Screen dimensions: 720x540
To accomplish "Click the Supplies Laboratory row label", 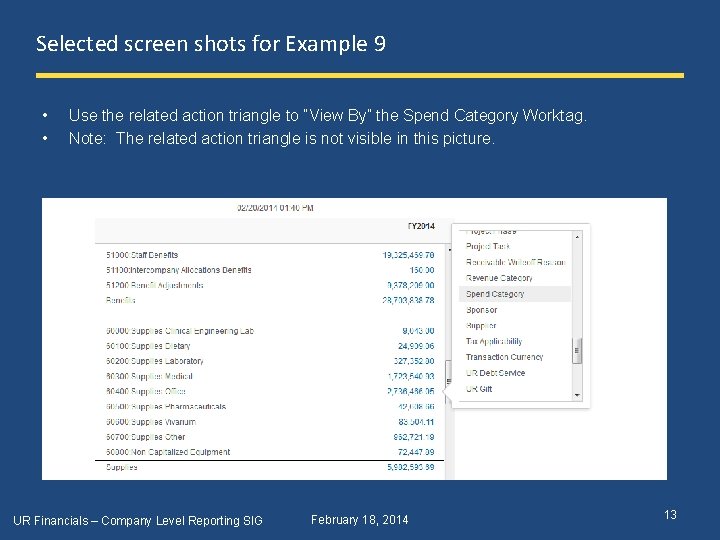I will [155, 361].
